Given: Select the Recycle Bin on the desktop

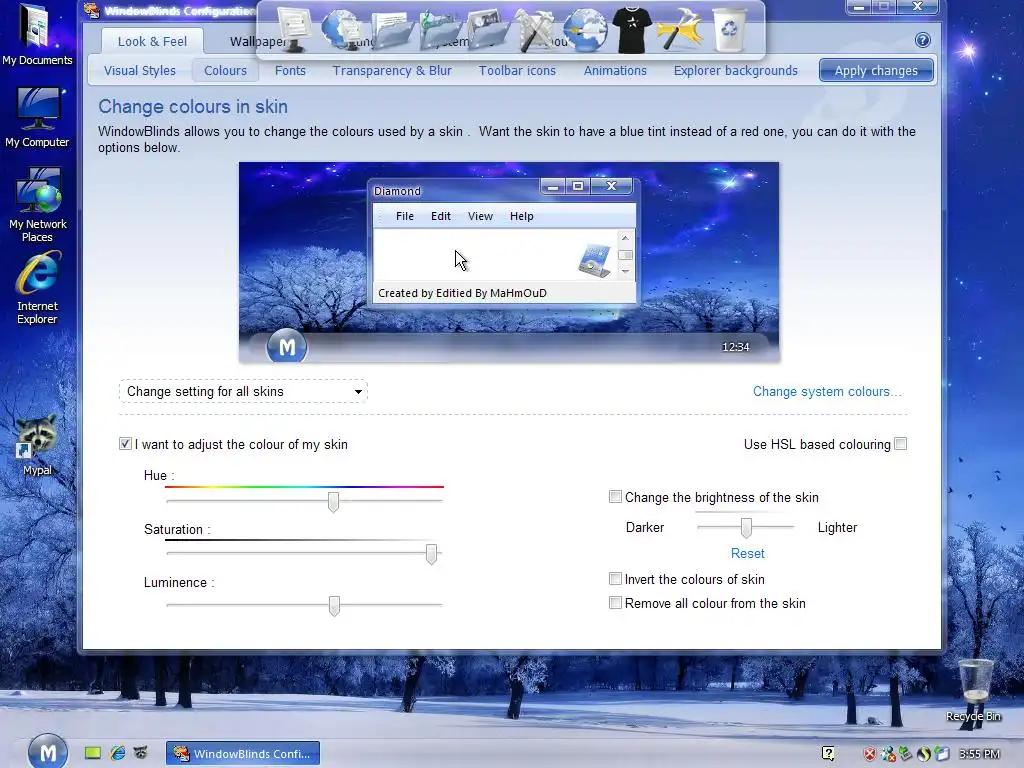Looking at the screenshot, I should pyautogui.click(x=974, y=691).
